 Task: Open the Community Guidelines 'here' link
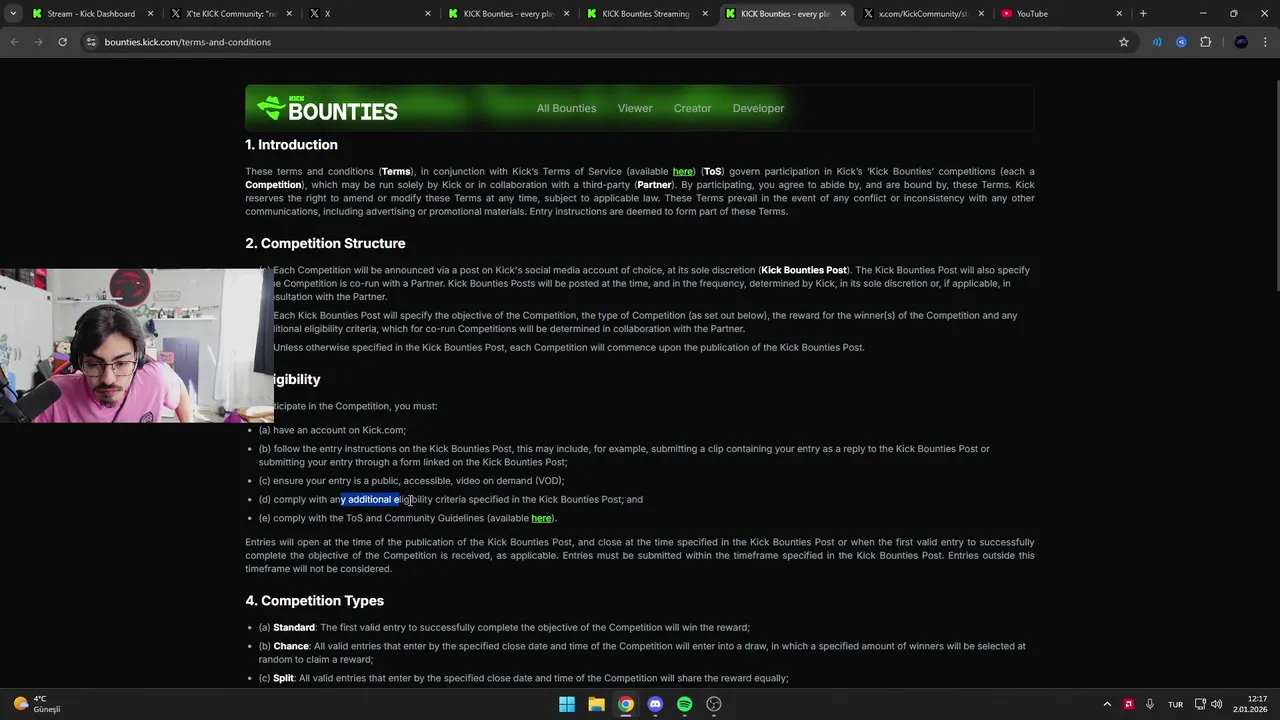tap(541, 518)
